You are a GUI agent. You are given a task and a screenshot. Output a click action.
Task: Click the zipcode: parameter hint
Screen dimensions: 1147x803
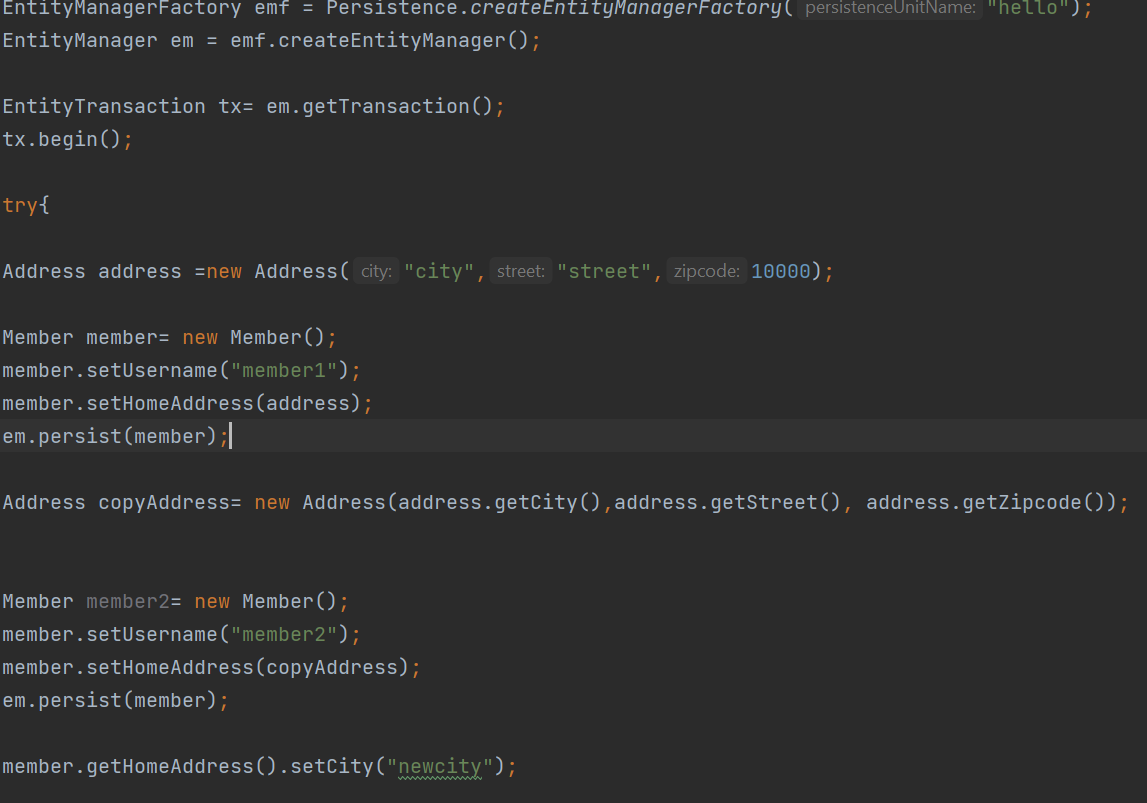coord(707,271)
